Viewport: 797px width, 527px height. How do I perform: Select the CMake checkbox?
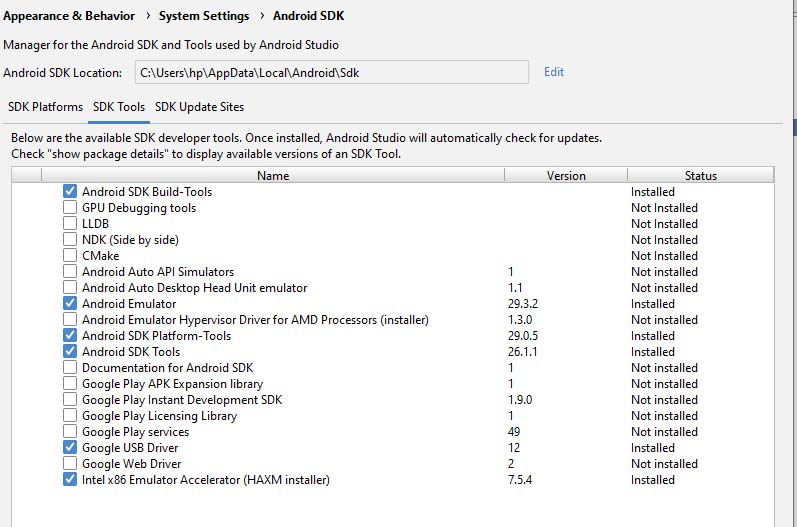70,256
